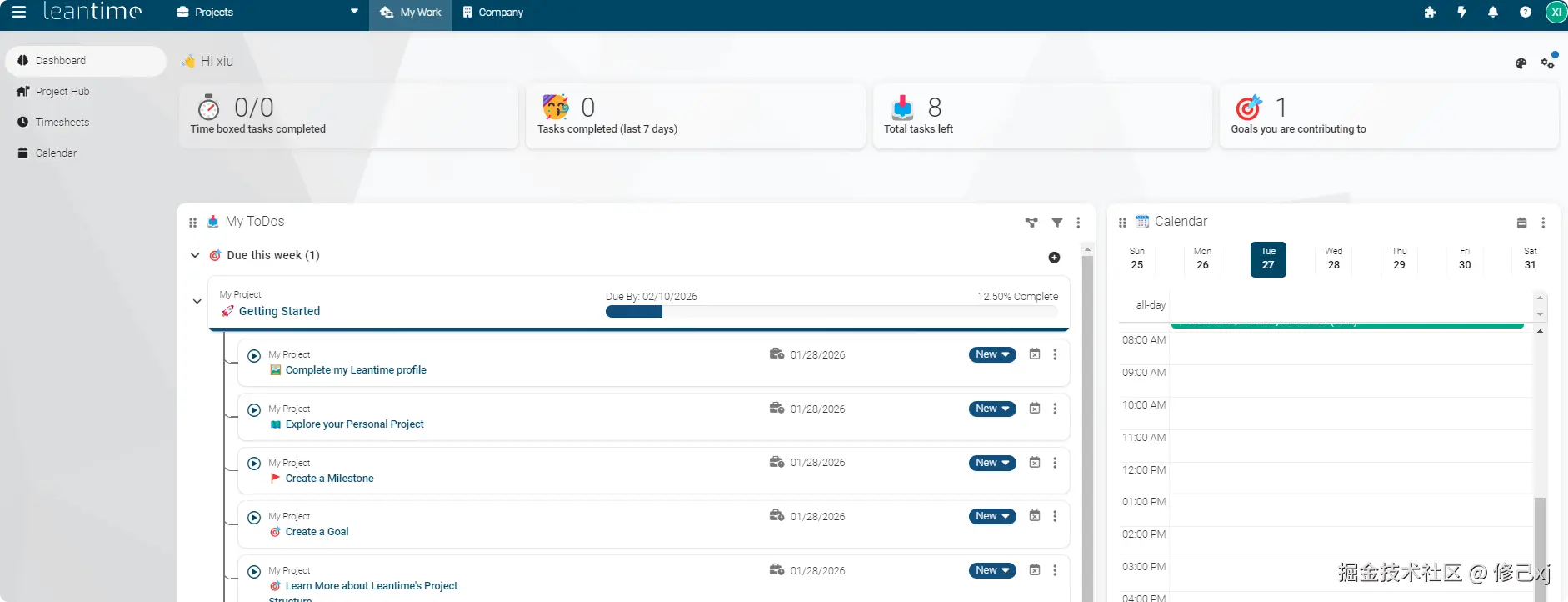The width and height of the screenshot is (1568, 602).
Task: Select Wed 28 in the calendar
Action: pyautogui.click(x=1333, y=258)
